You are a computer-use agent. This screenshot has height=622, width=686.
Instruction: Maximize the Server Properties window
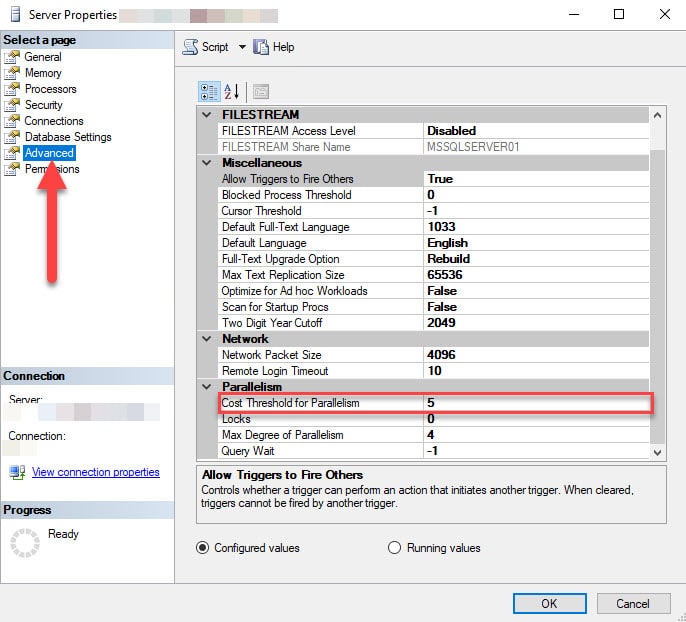click(619, 14)
